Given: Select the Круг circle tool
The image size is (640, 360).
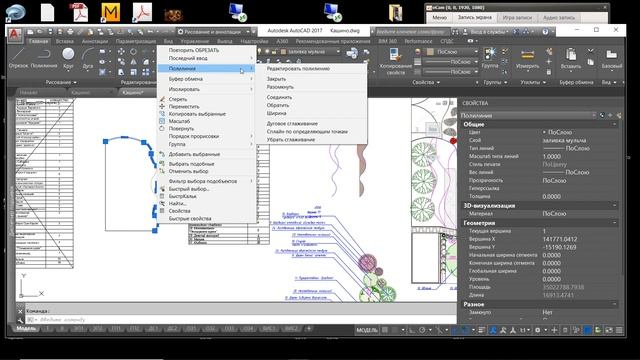Looking at the screenshot, I should [x=68, y=58].
